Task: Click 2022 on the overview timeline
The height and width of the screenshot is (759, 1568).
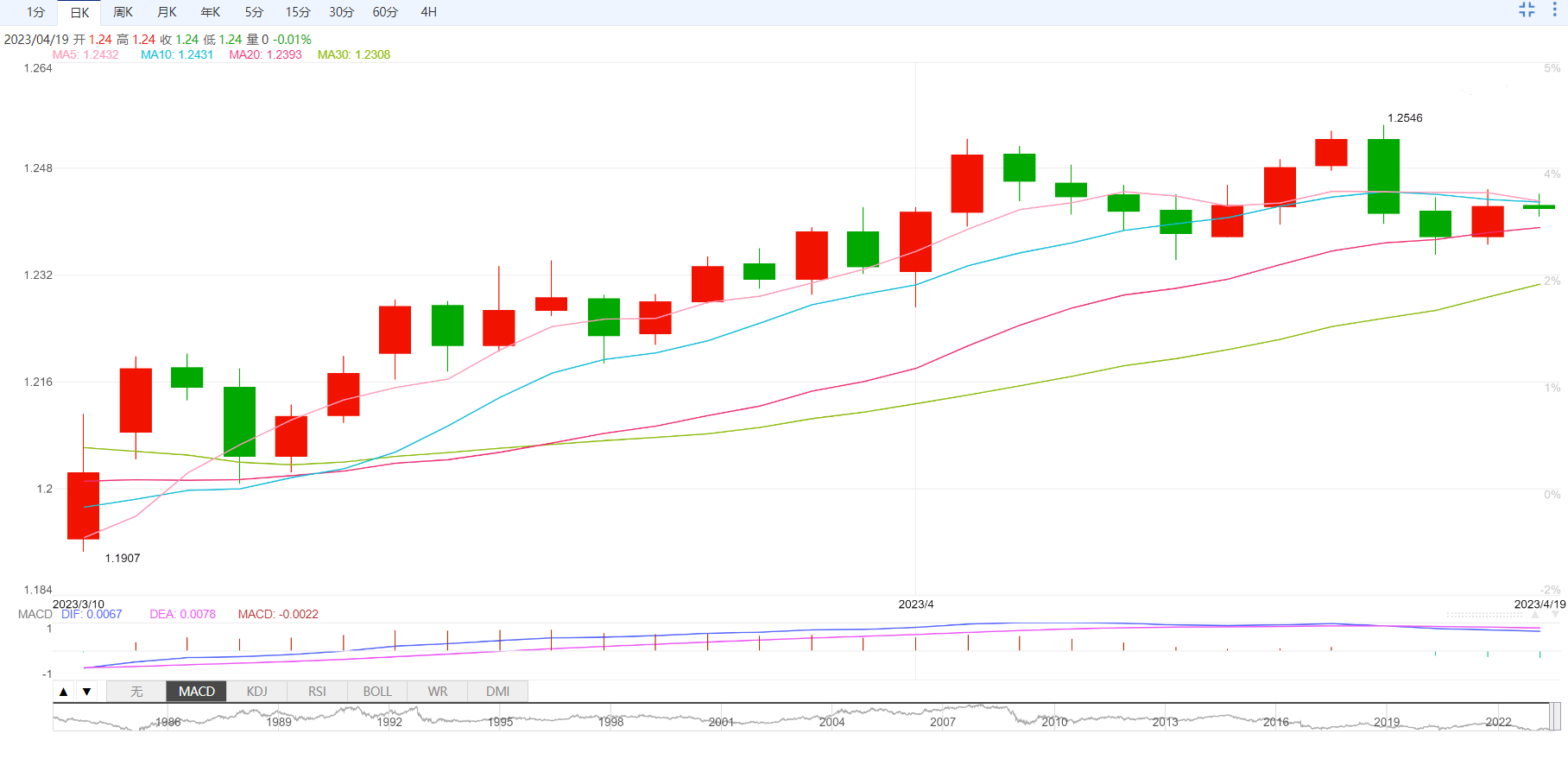Action: (1498, 722)
